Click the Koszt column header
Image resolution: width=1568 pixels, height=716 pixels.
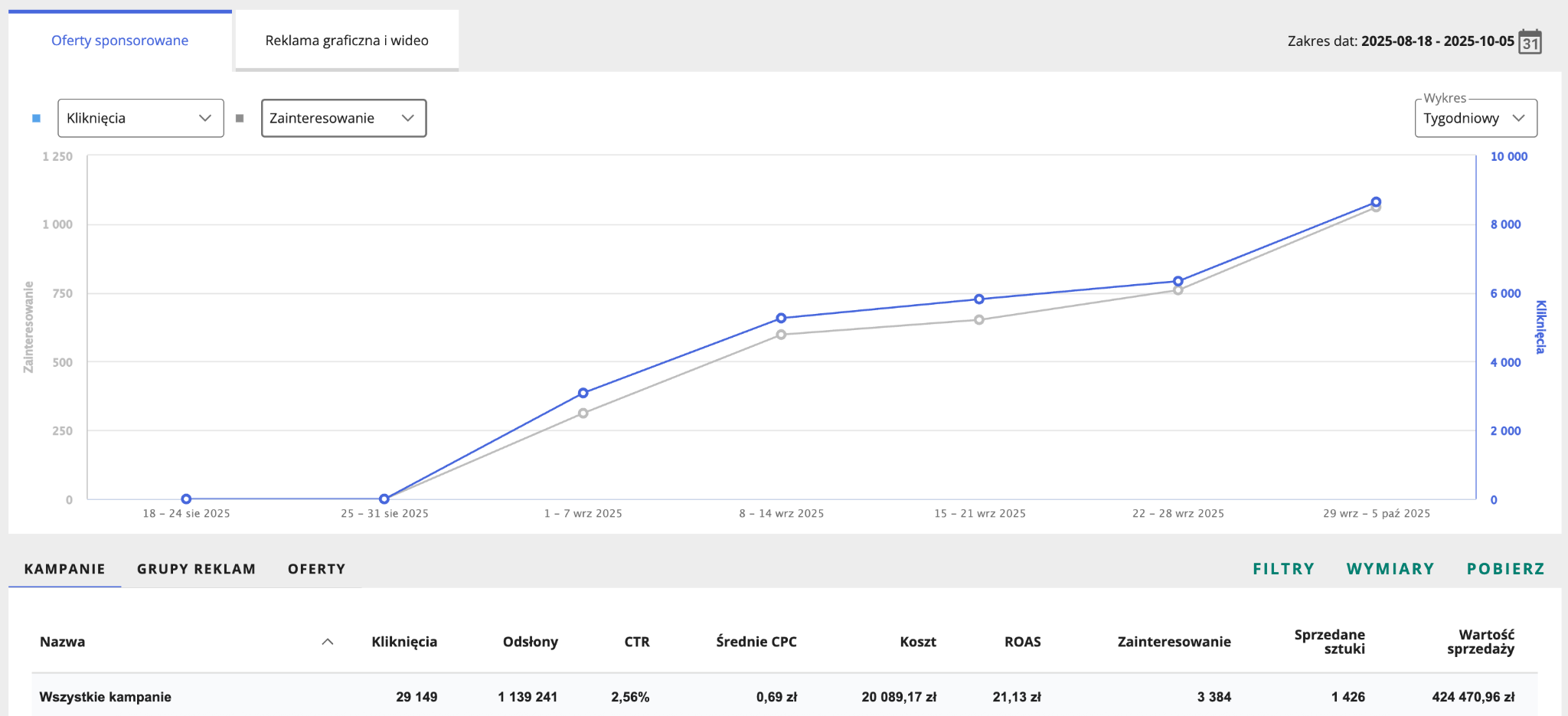[x=918, y=642]
